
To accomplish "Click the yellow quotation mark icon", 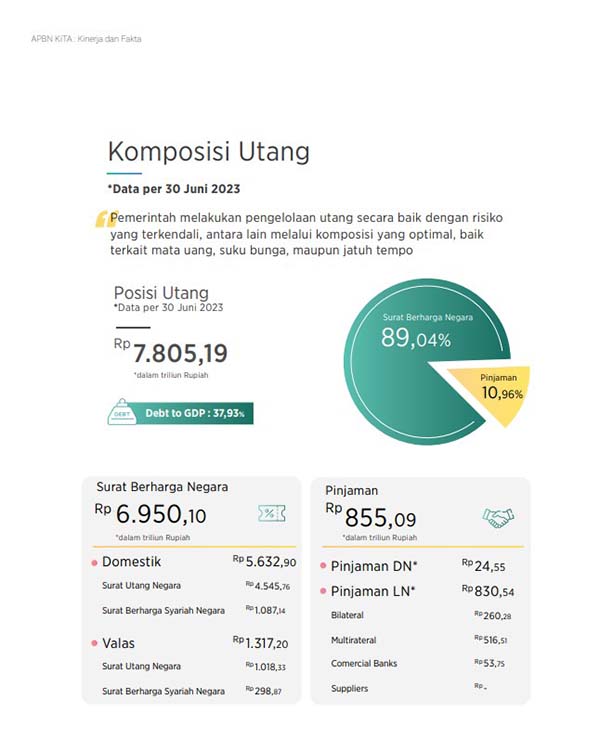I will [x=103, y=220].
